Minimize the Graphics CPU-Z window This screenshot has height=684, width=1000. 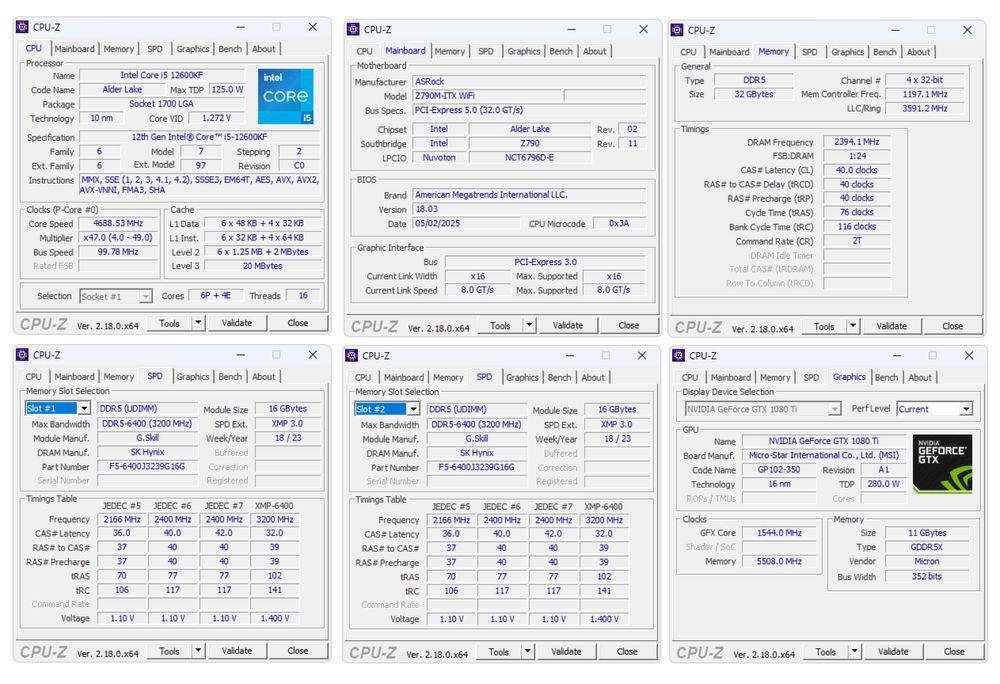tap(897, 355)
